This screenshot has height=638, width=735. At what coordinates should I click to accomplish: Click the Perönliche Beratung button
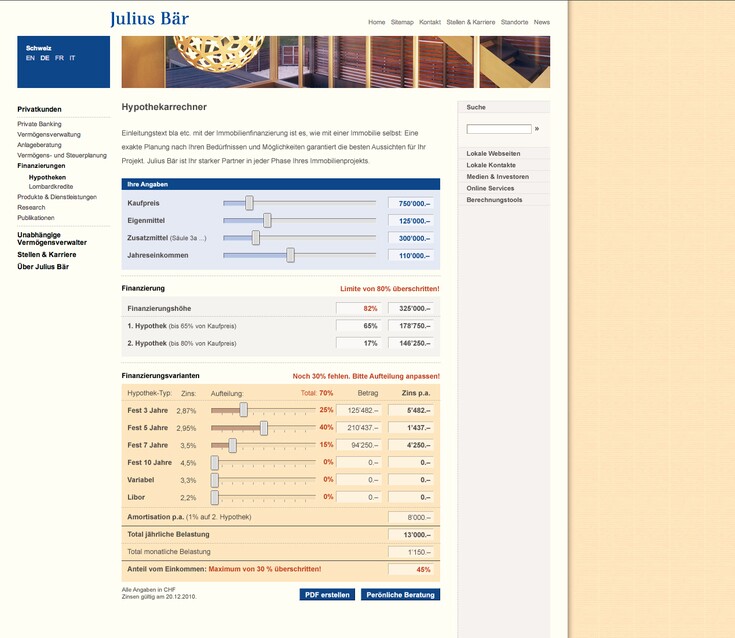point(400,594)
